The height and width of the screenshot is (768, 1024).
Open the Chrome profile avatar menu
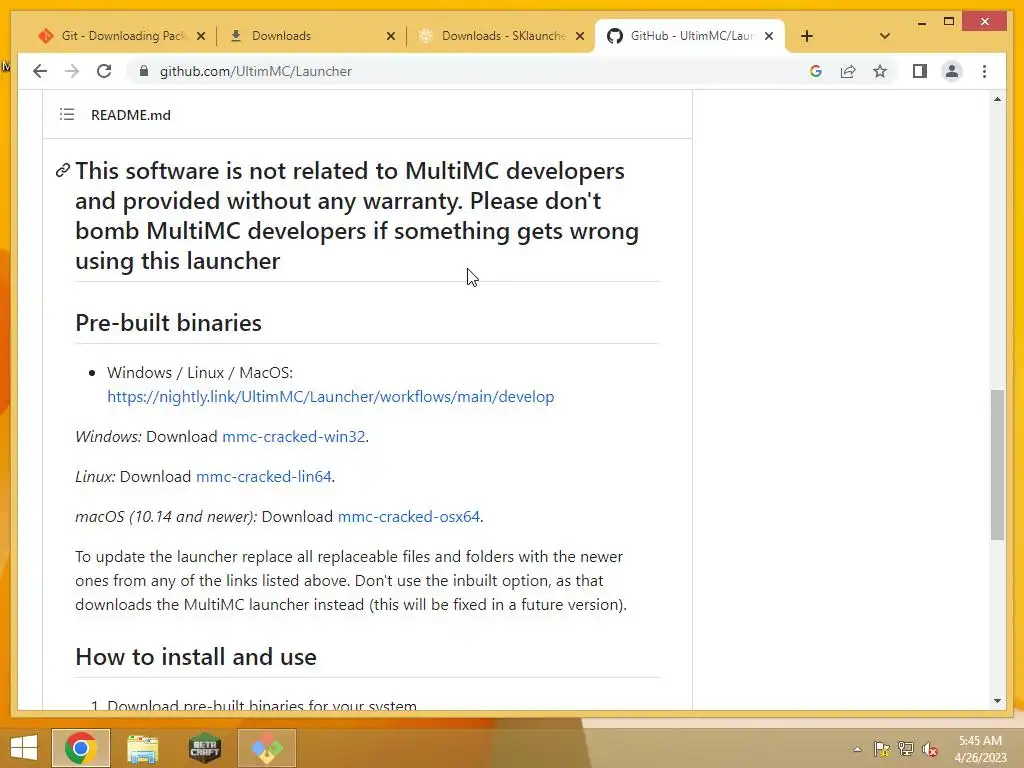pyautogui.click(x=952, y=71)
